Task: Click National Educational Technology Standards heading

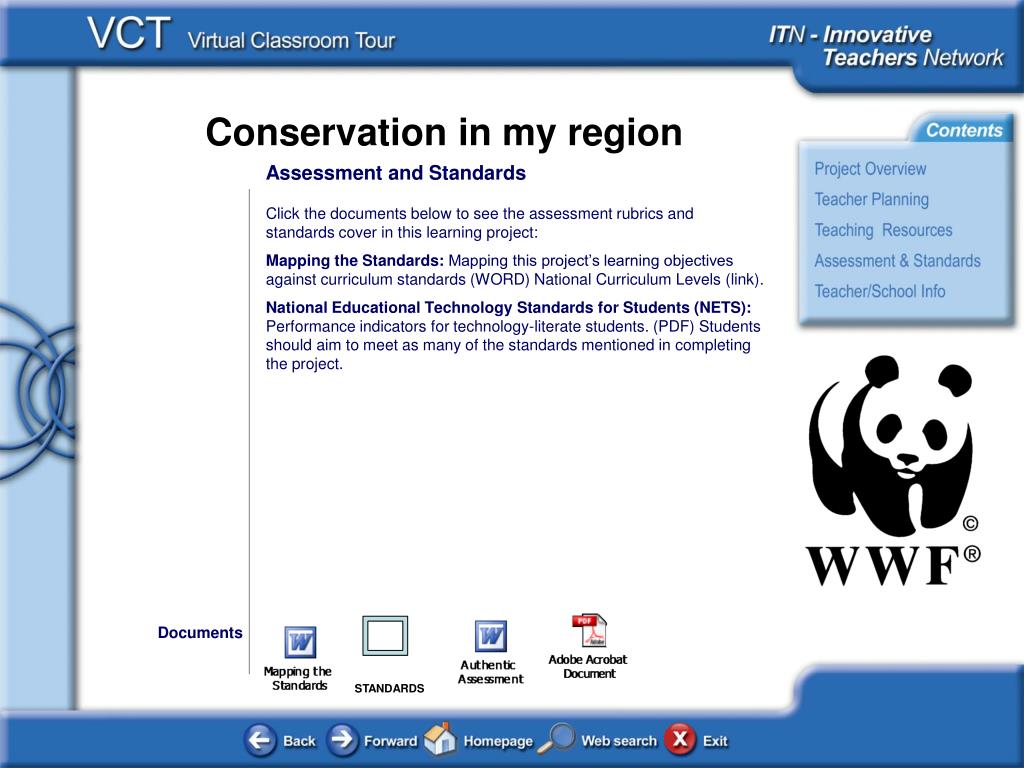Action: coord(508,308)
